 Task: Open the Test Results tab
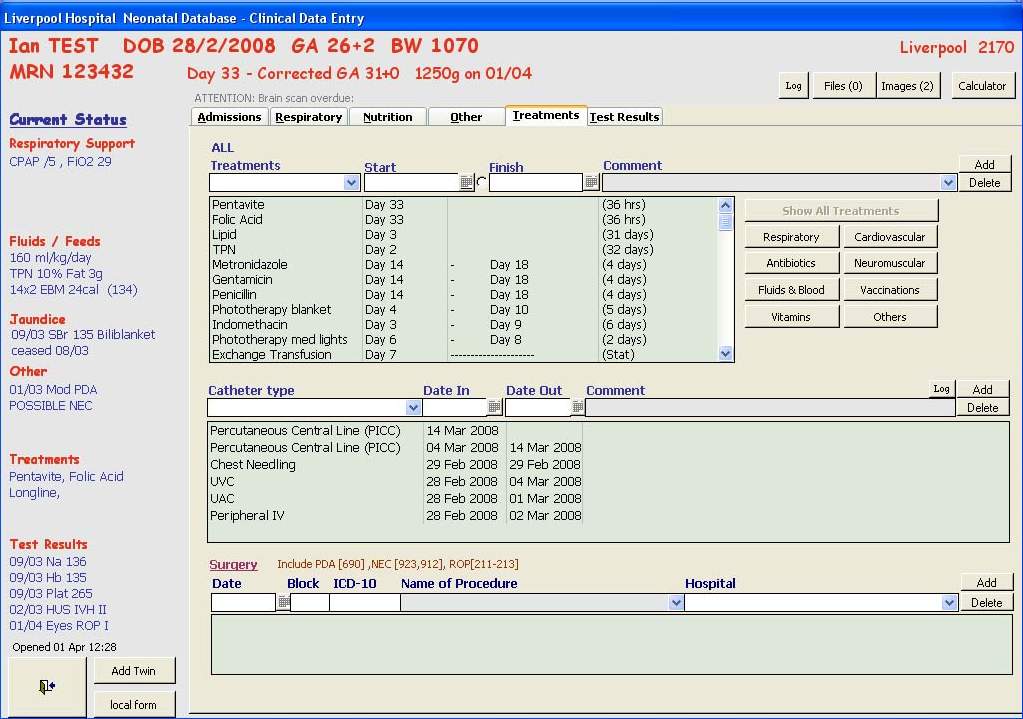click(x=624, y=117)
